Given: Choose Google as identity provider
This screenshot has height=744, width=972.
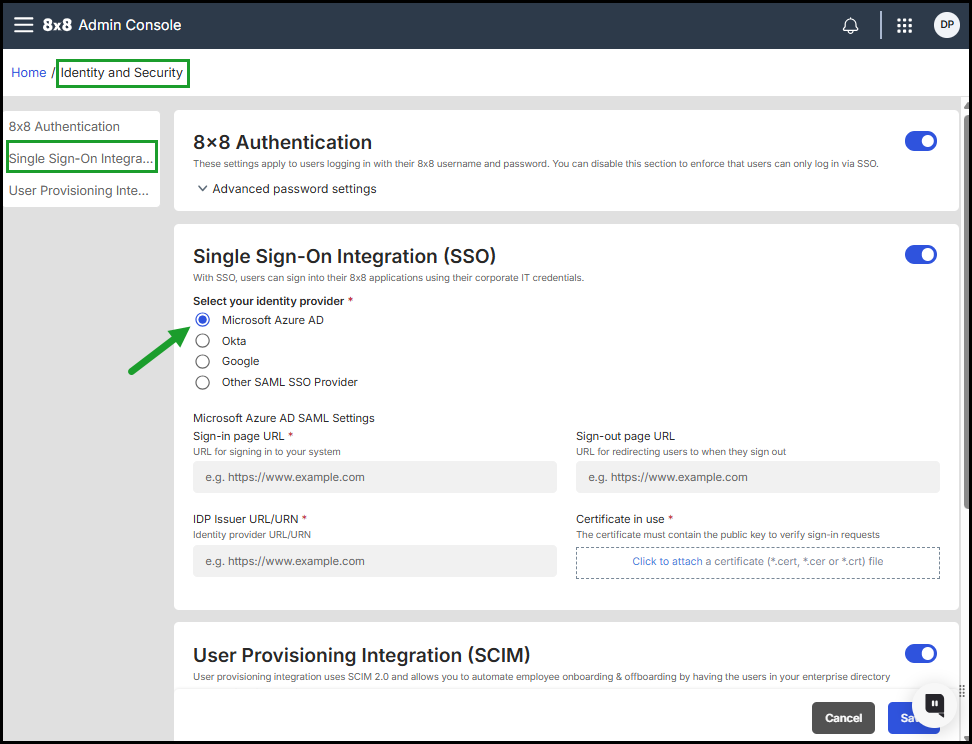Looking at the screenshot, I should (203, 362).
